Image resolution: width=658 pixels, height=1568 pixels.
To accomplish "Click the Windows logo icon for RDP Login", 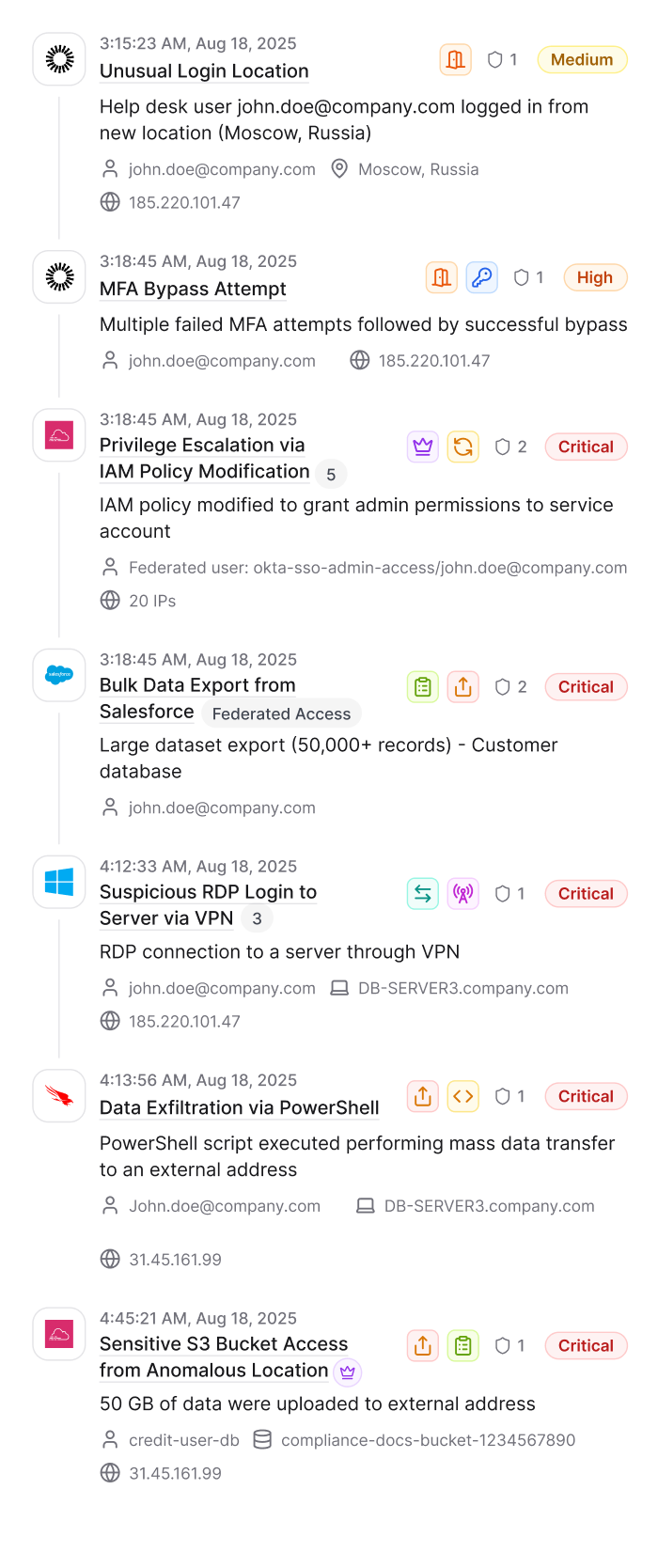I will (x=59, y=882).
